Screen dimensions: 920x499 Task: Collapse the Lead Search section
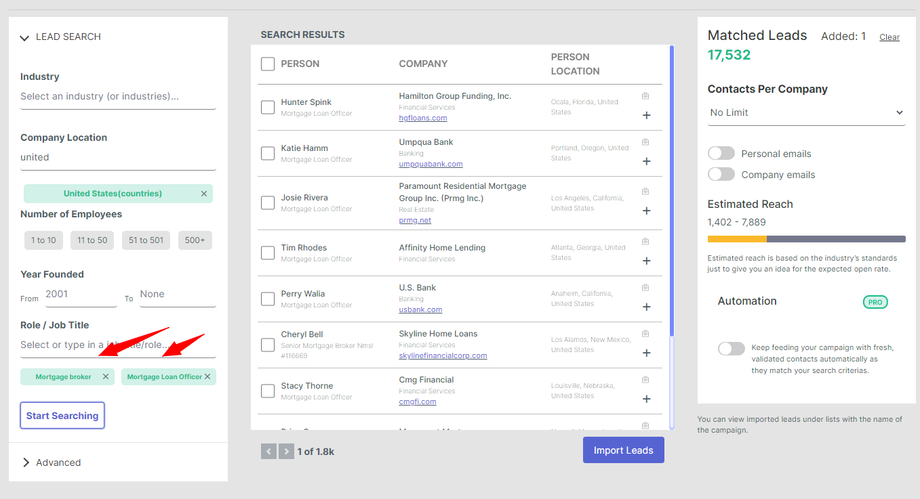(x=25, y=38)
